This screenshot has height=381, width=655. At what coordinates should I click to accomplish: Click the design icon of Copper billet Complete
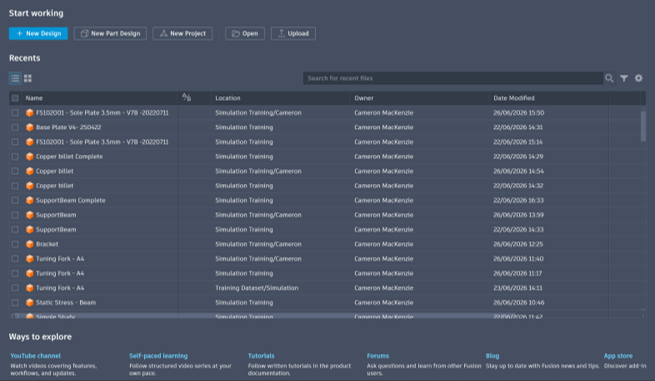30,157
